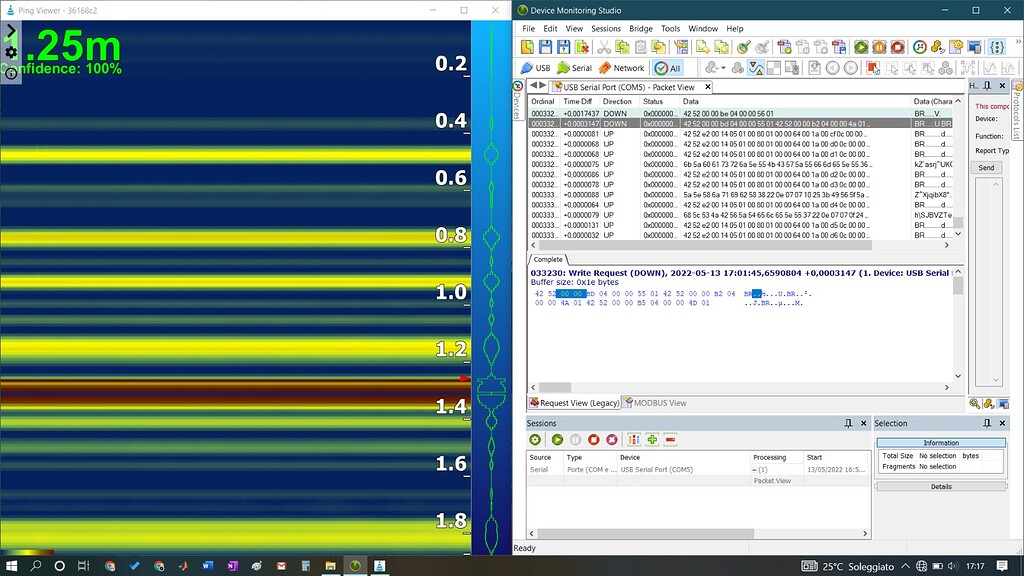Click the curly-braces scripting icon on the toolbar
1024x576 pixels.
[x=997, y=47]
